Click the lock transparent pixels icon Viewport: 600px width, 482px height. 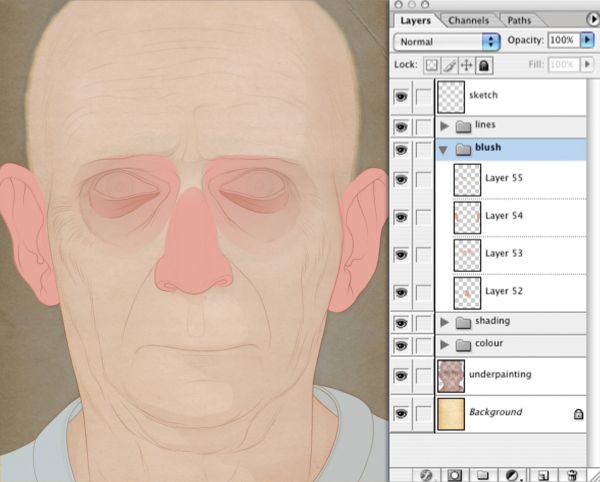point(431,65)
